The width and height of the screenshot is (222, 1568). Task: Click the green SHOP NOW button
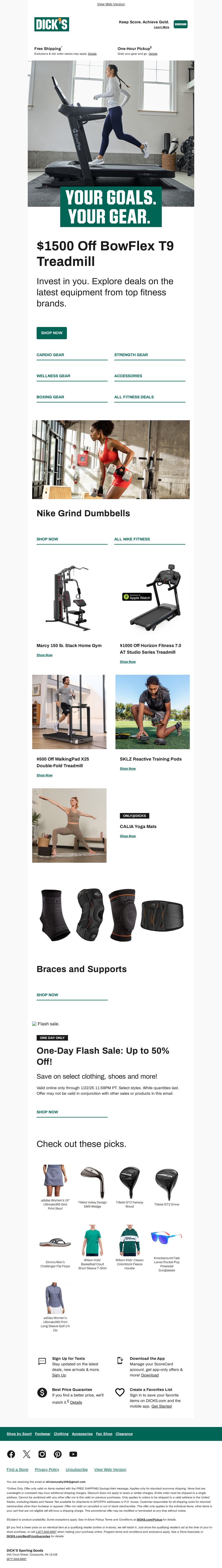tap(52, 333)
